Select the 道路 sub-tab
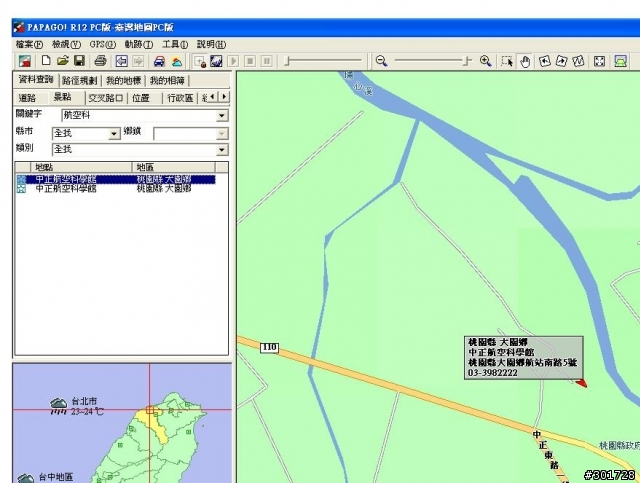The width and height of the screenshot is (640, 483). point(27,98)
